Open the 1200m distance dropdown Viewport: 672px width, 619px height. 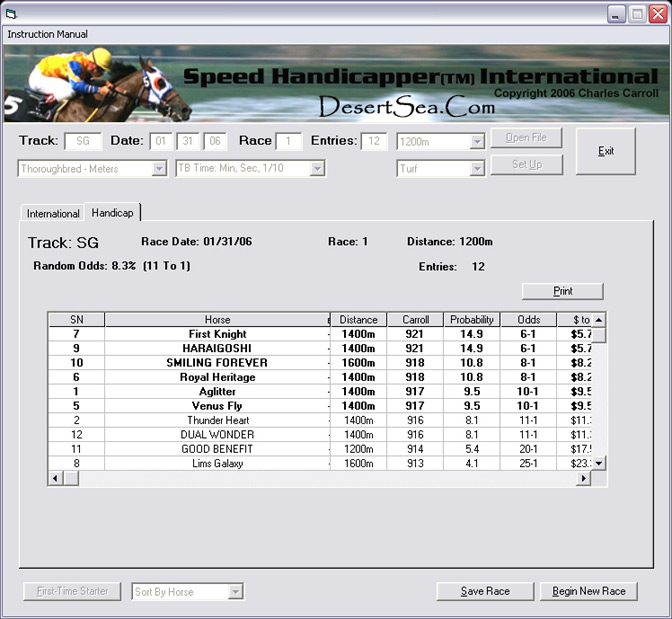pos(477,141)
